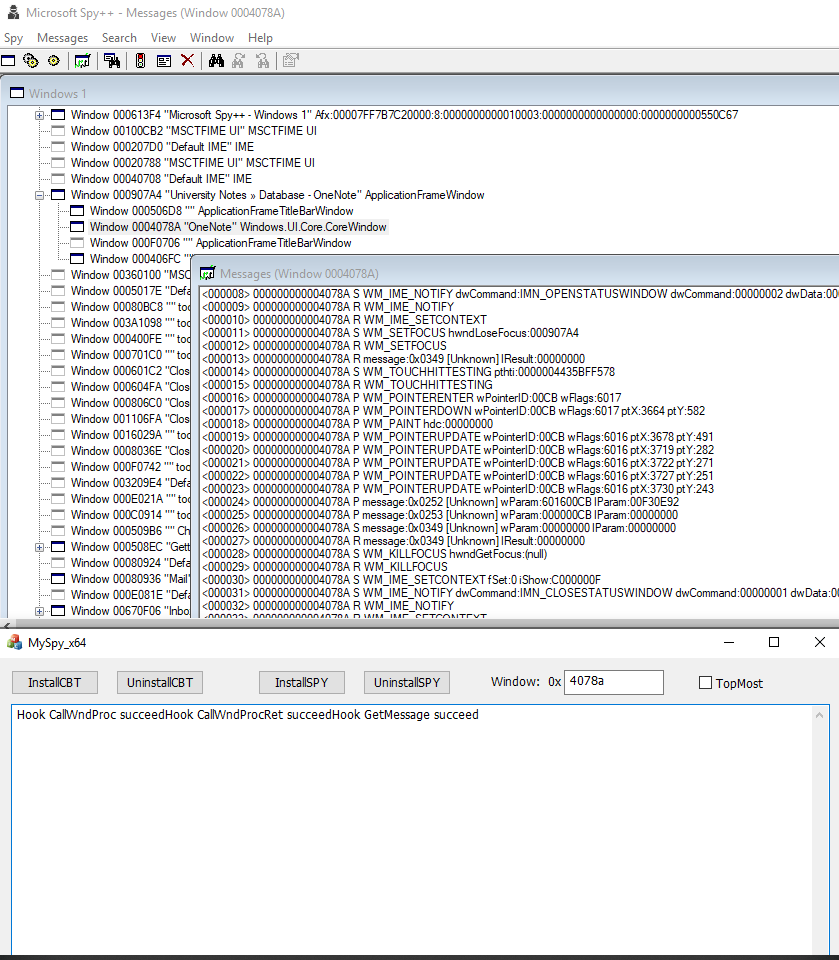The width and height of the screenshot is (839, 960).
Task: Open the Properties toolbar icon
Action: (291, 61)
